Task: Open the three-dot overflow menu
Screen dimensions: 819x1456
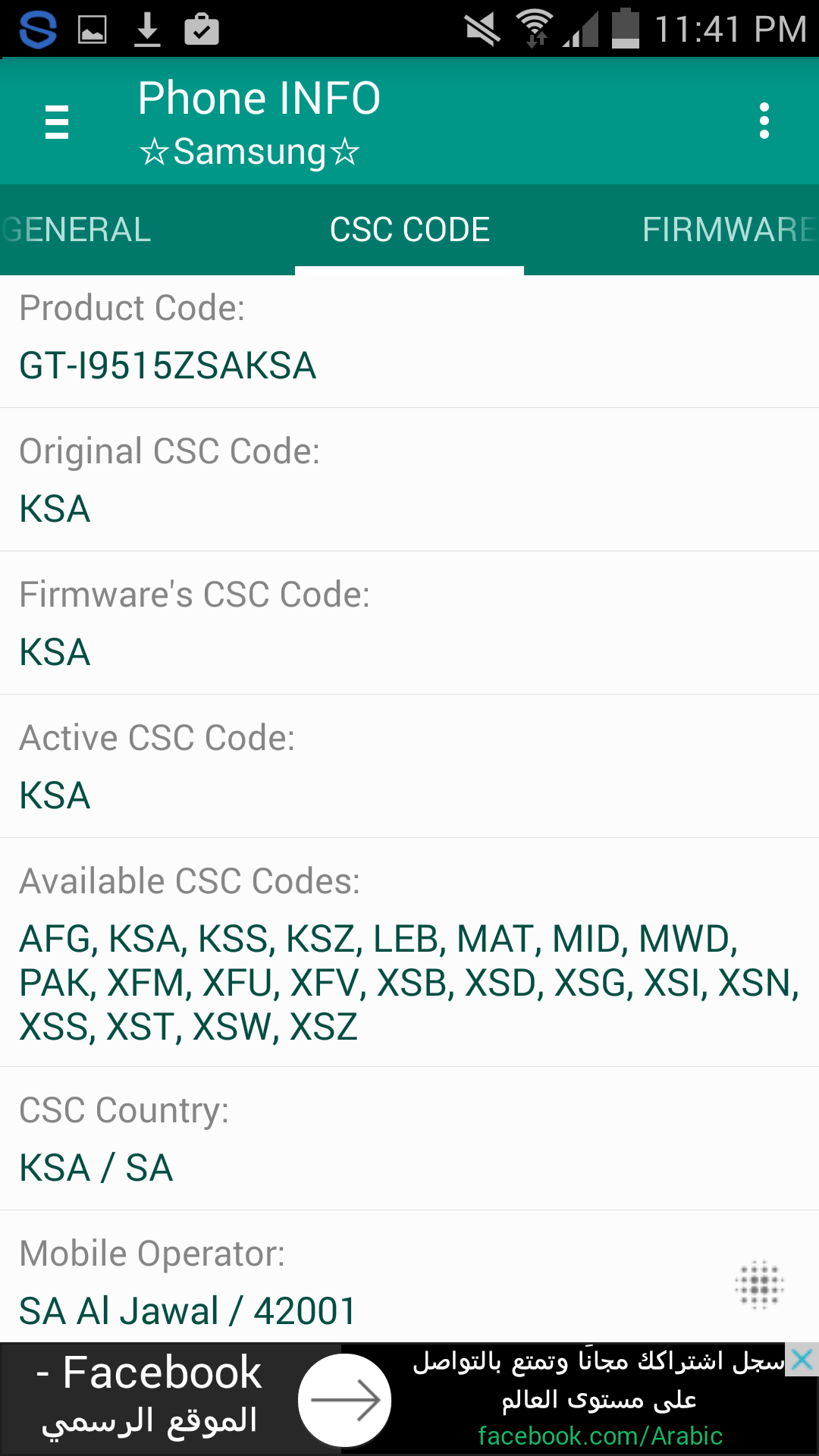Action: (x=764, y=121)
